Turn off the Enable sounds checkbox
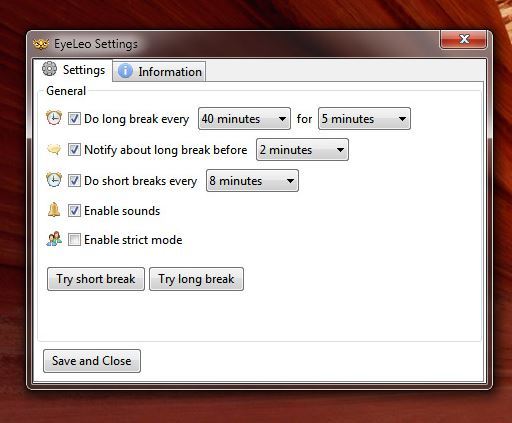The height and width of the screenshot is (423, 512). (74, 211)
